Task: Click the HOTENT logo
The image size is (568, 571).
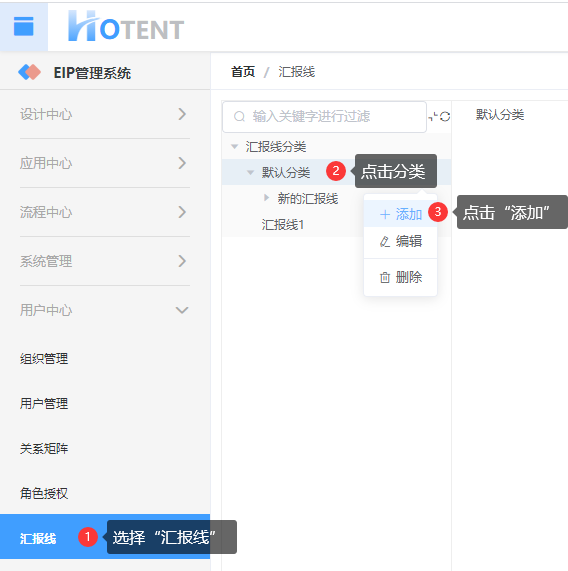Action: (x=126, y=26)
